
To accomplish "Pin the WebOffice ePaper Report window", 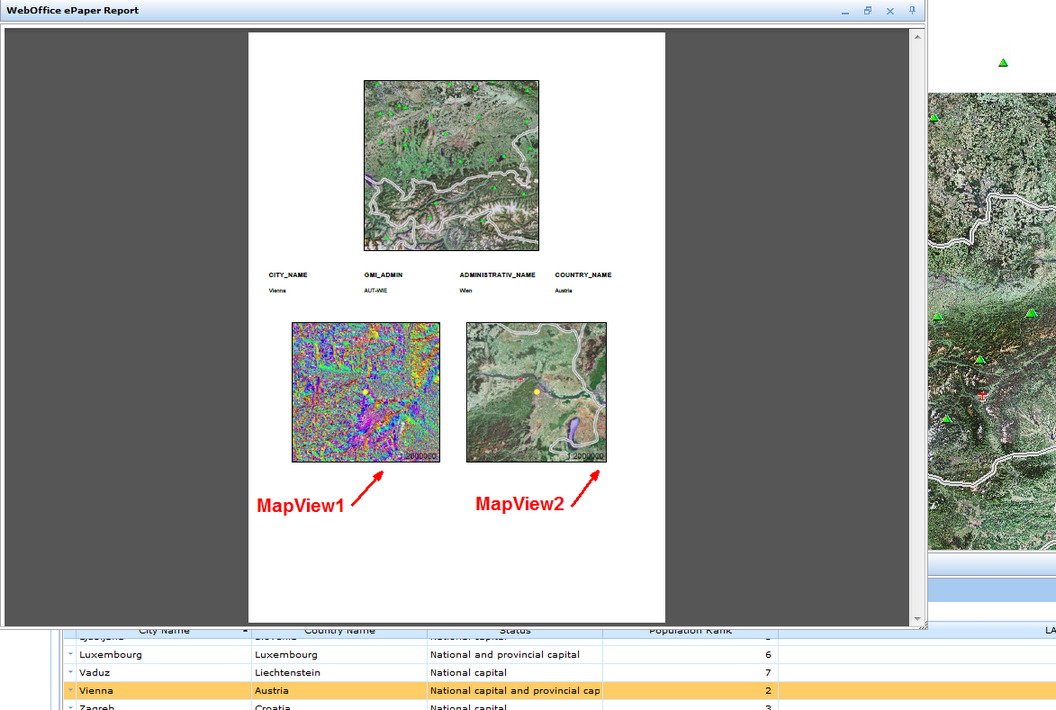I will tap(911, 10).
